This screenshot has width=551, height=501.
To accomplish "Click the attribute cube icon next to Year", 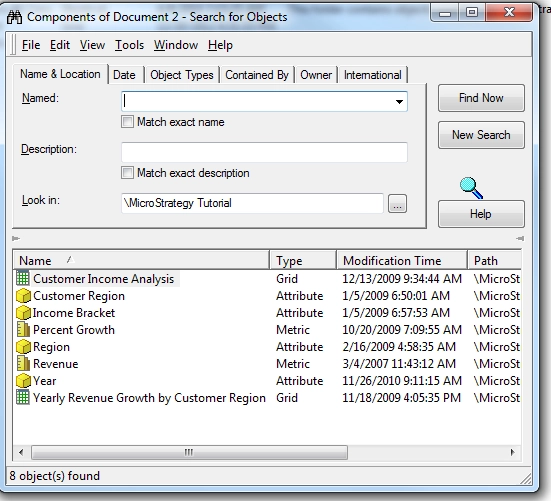I will tap(24, 380).
